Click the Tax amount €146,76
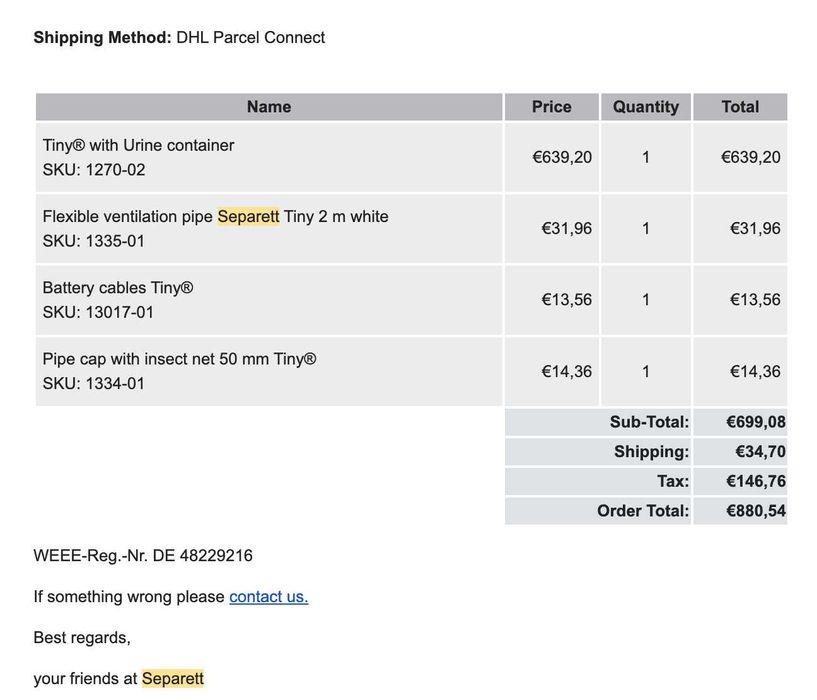817x700 pixels. pos(755,481)
